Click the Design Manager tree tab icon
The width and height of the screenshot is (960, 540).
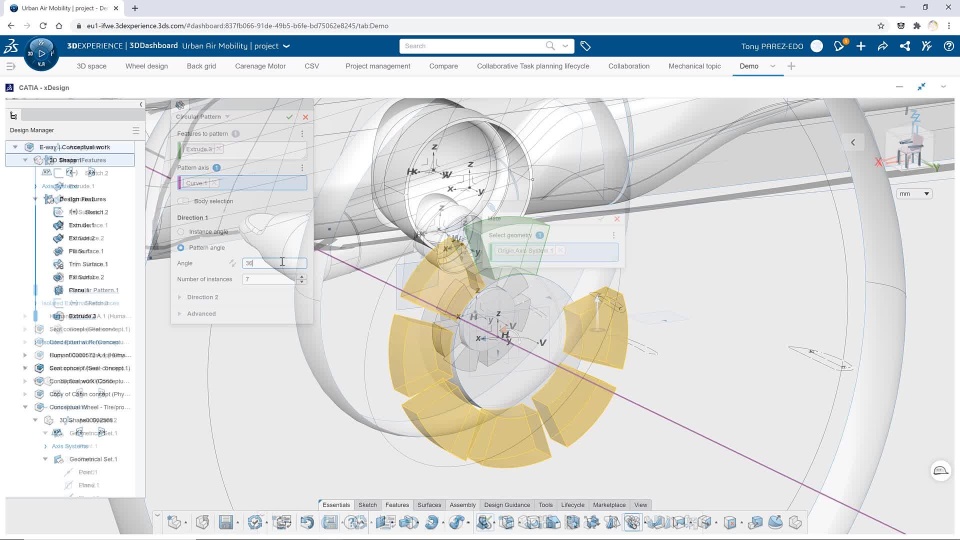pos(13,115)
